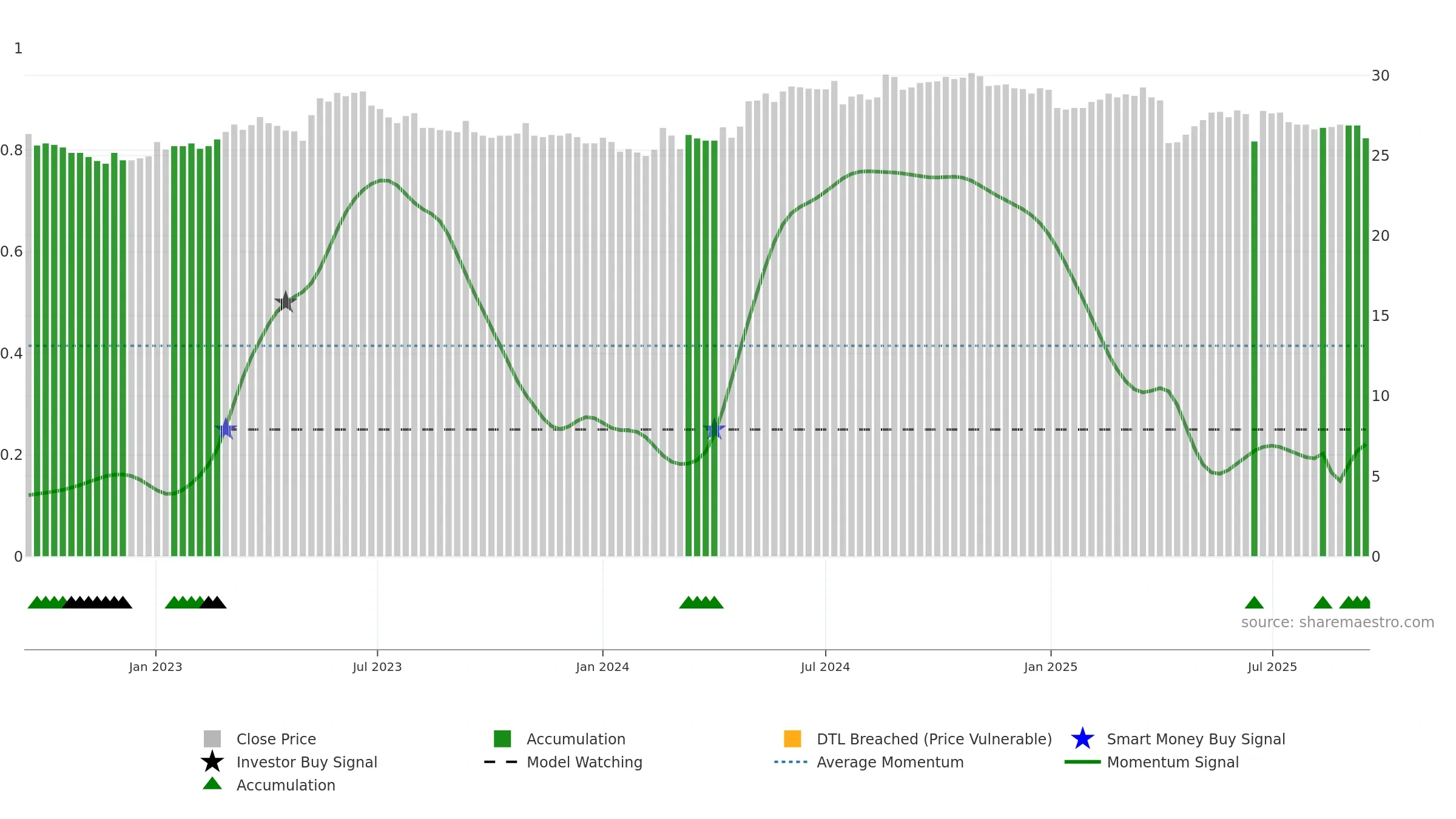1456x819 pixels.
Task: Click the blue Smart Money star near 2023
Action: click(x=226, y=429)
